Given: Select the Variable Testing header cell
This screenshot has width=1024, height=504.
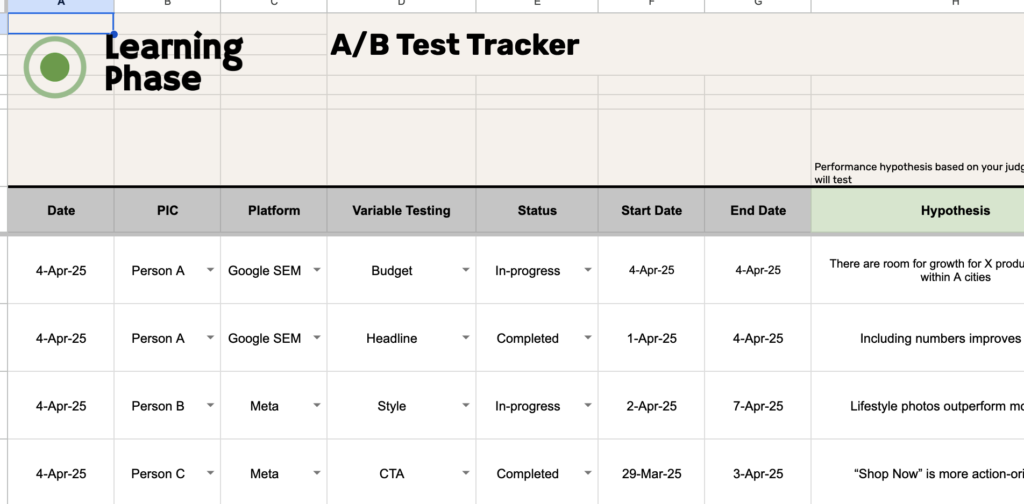Looking at the screenshot, I should click(x=402, y=210).
